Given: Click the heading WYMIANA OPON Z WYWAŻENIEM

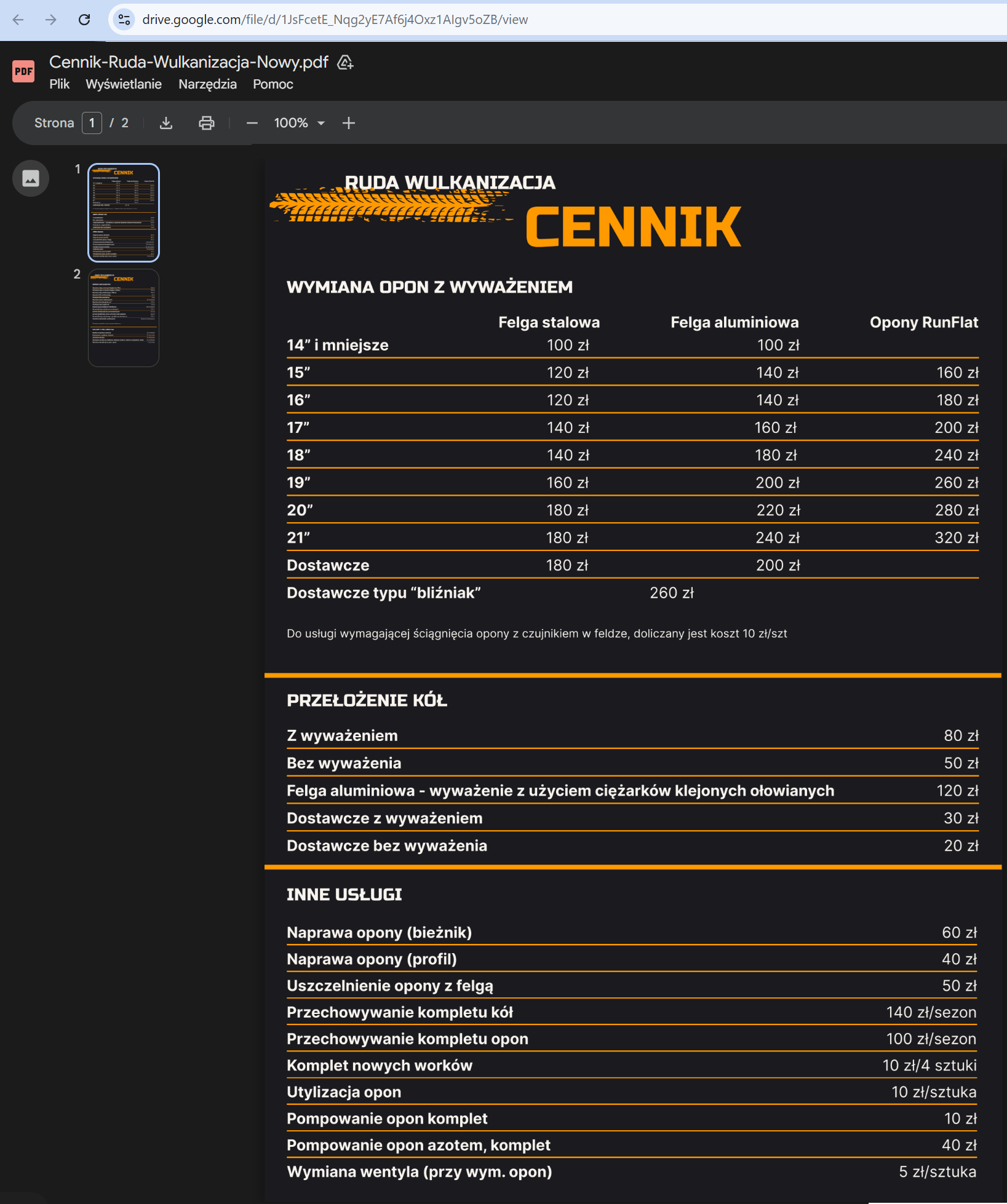Looking at the screenshot, I should click(x=429, y=287).
